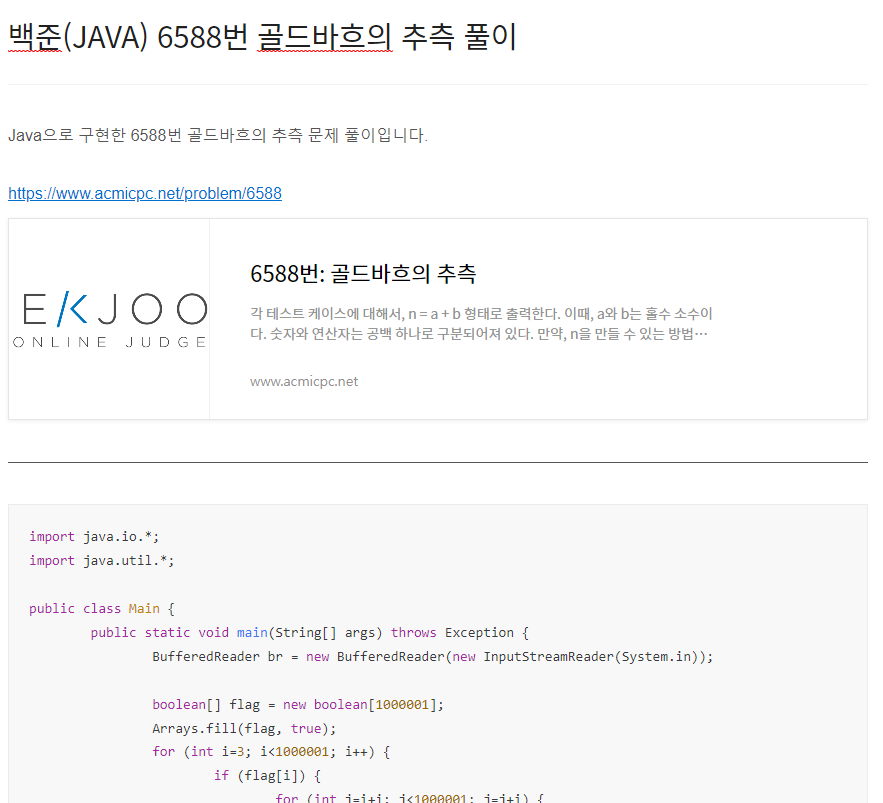This screenshot has width=883, height=803.
Task: Click the problem description text in preview card
Action: click(x=481, y=324)
